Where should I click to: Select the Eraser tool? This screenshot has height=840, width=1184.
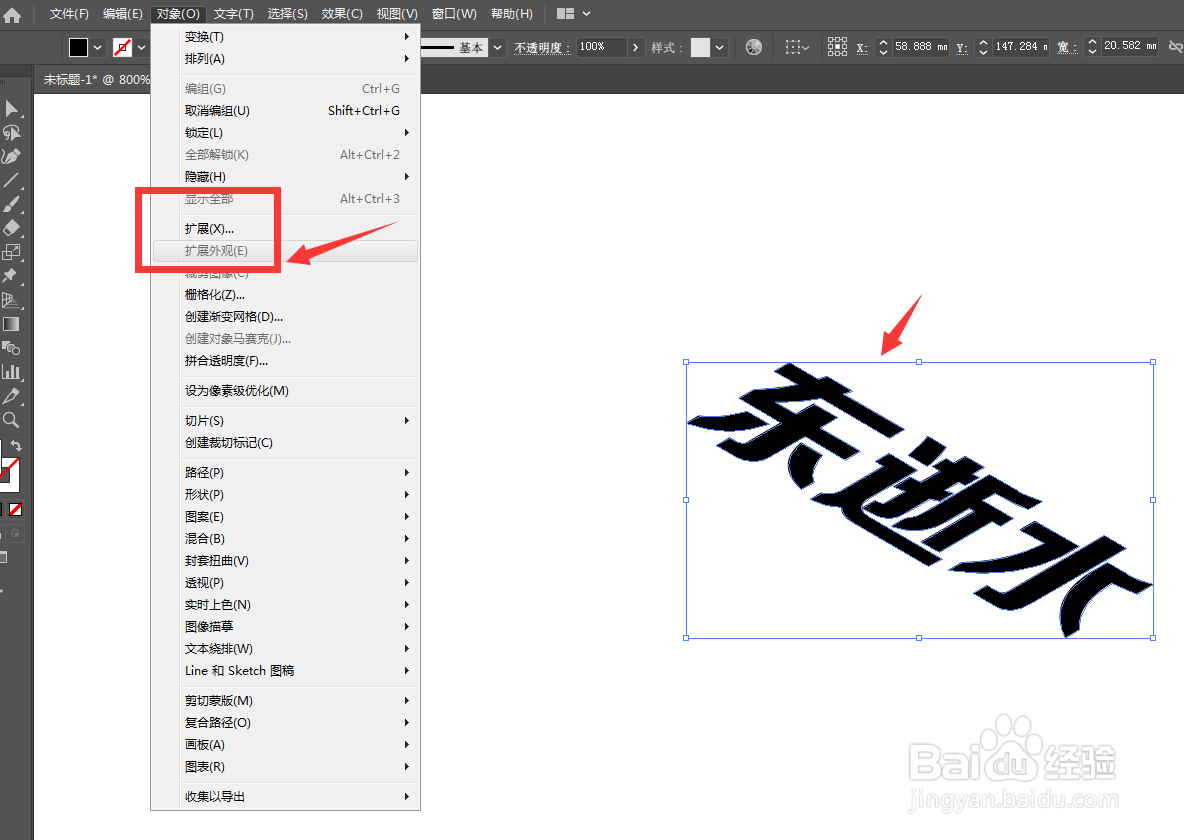pyautogui.click(x=11, y=228)
